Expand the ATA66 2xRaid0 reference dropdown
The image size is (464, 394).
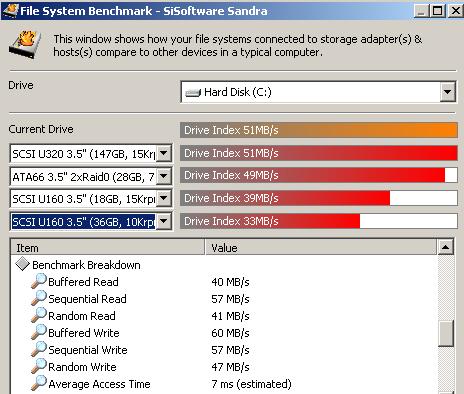point(164,176)
